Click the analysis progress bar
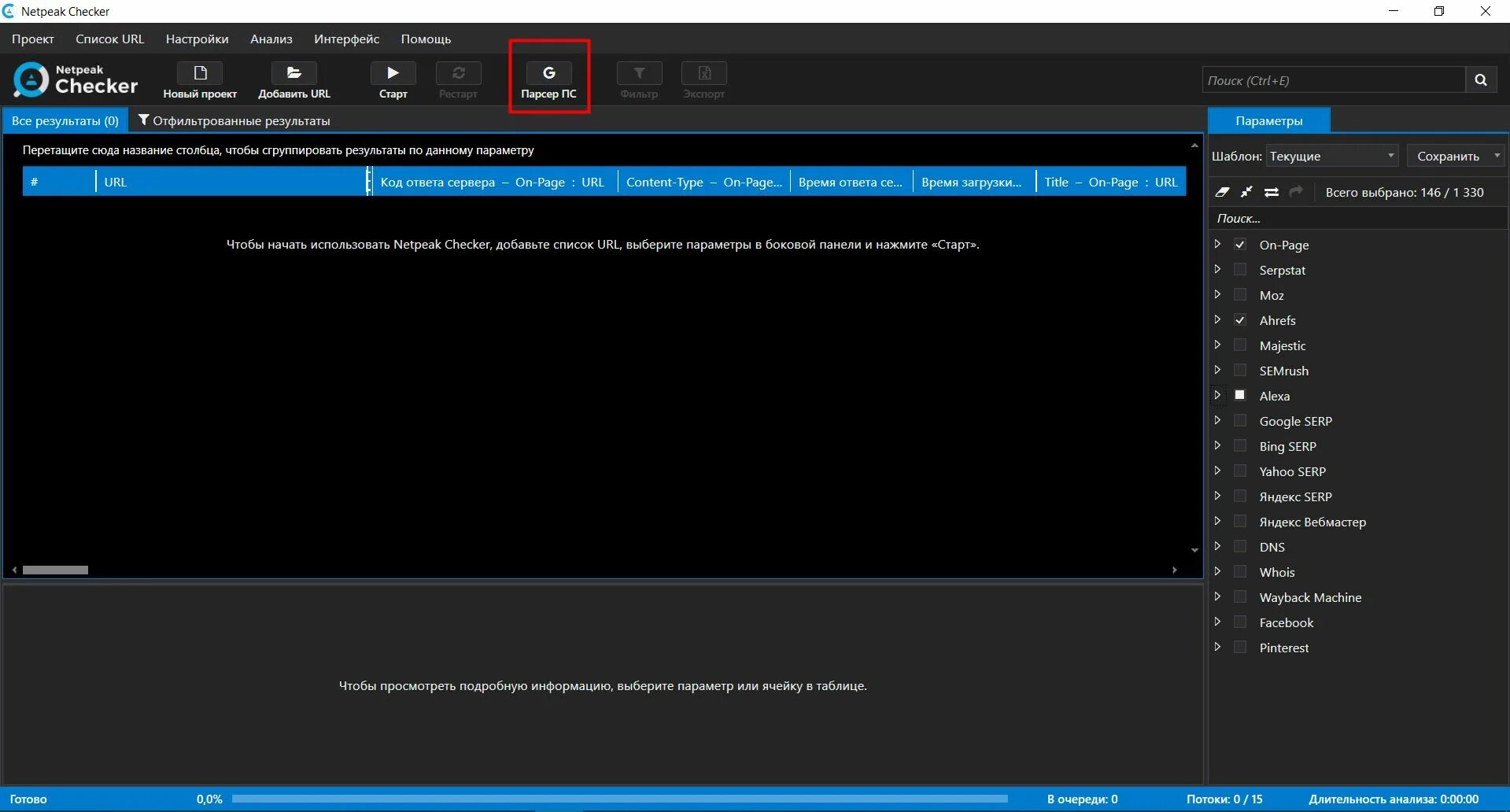The image size is (1510, 812). (619, 799)
